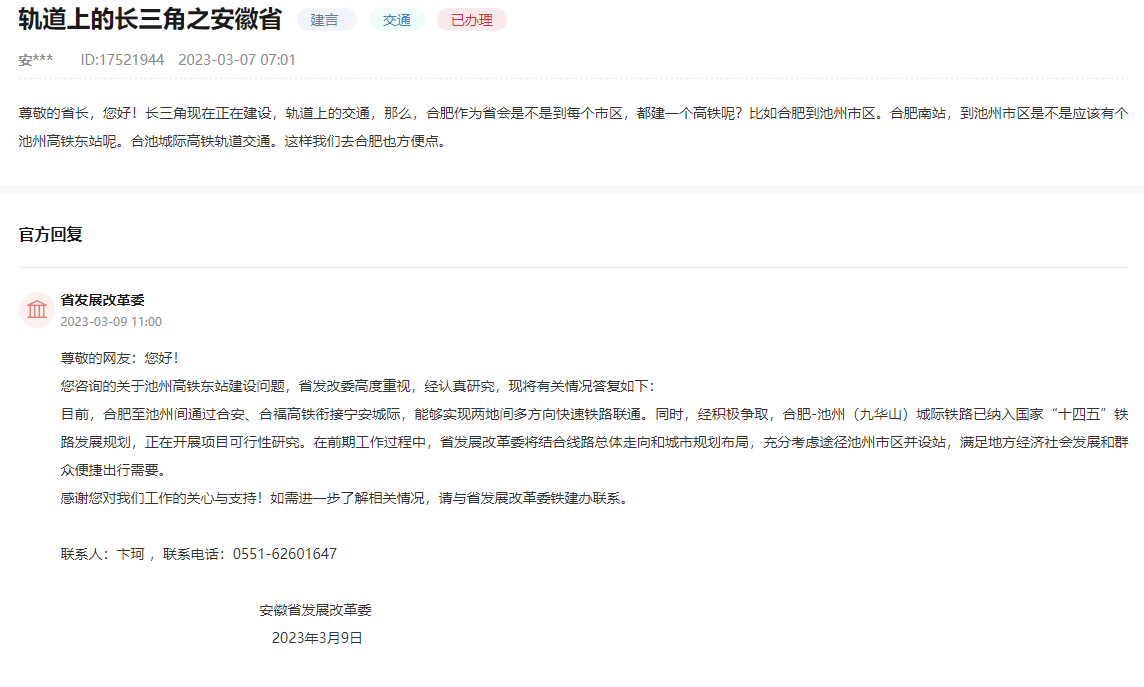Click the 官方回复 section heading
1144x687 pixels.
[50, 234]
